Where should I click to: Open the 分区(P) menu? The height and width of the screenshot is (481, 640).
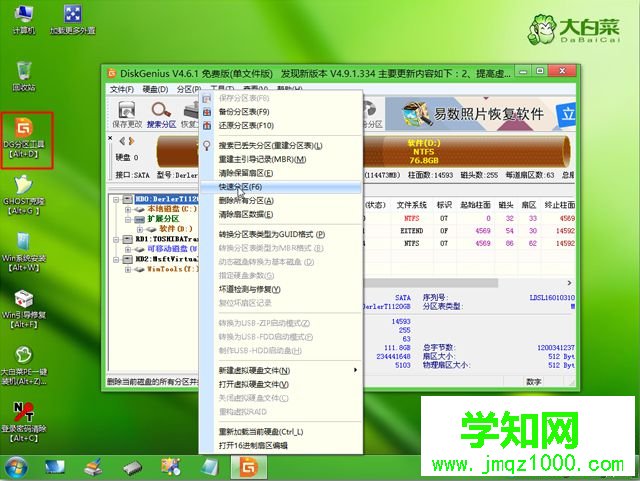pos(189,89)
